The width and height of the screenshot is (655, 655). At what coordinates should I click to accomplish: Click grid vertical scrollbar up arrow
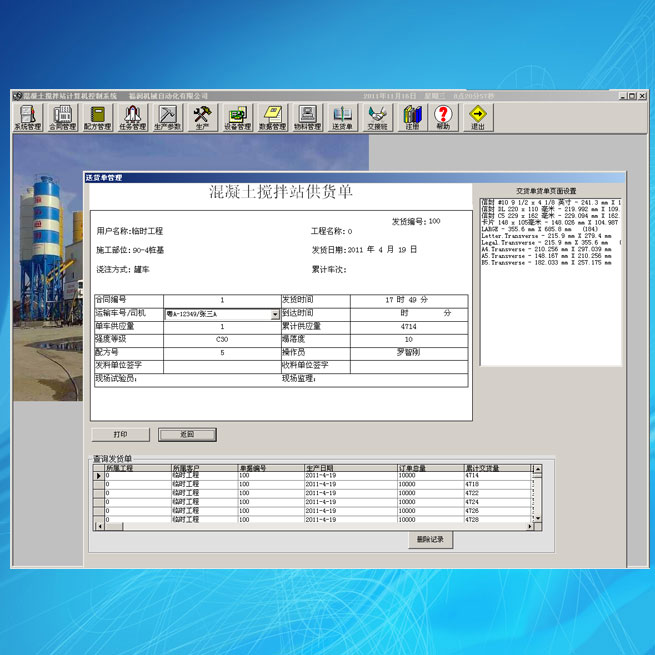tap(538, 469)
